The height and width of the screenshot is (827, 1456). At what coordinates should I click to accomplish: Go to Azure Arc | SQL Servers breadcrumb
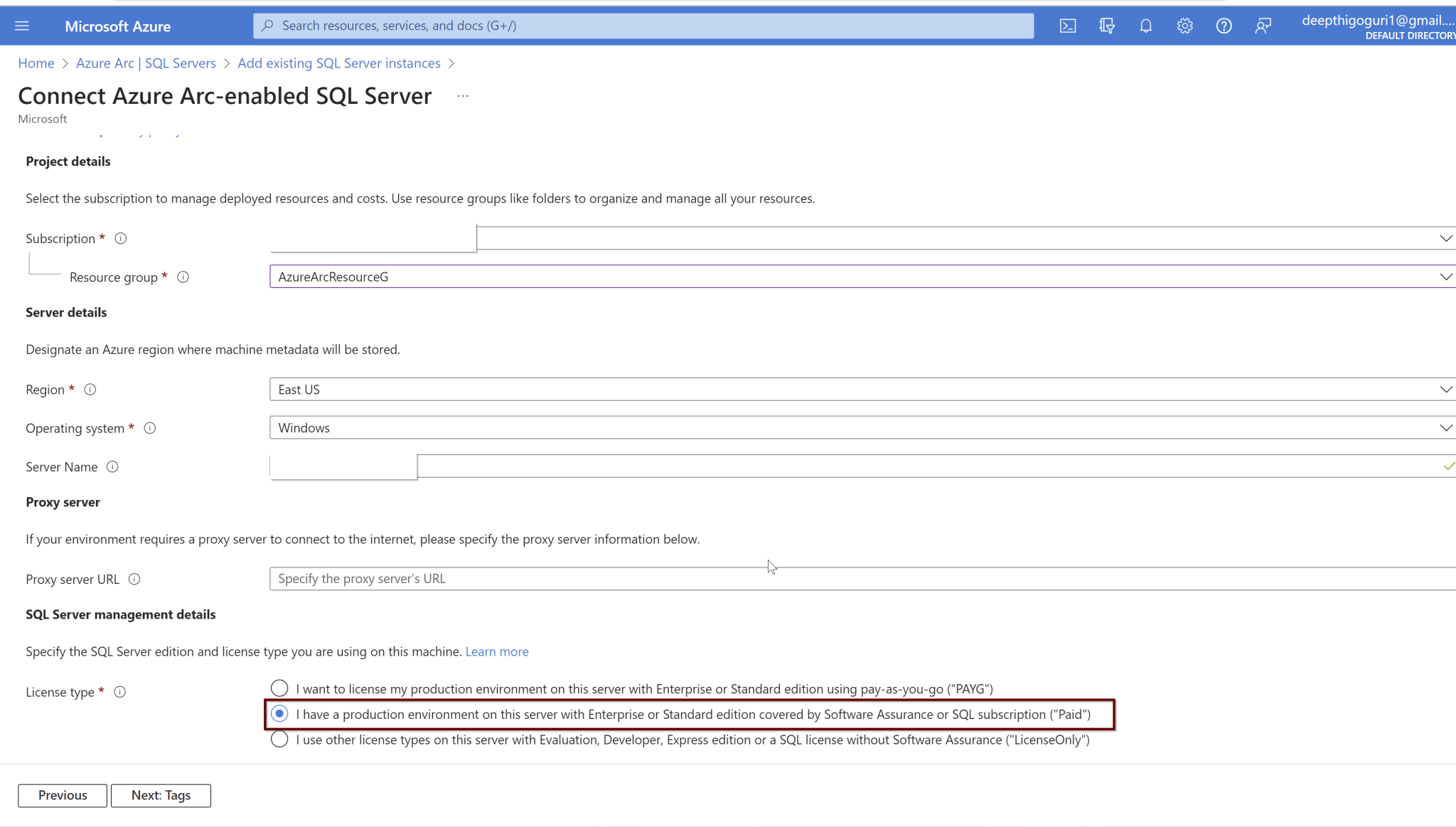[146, 63]
